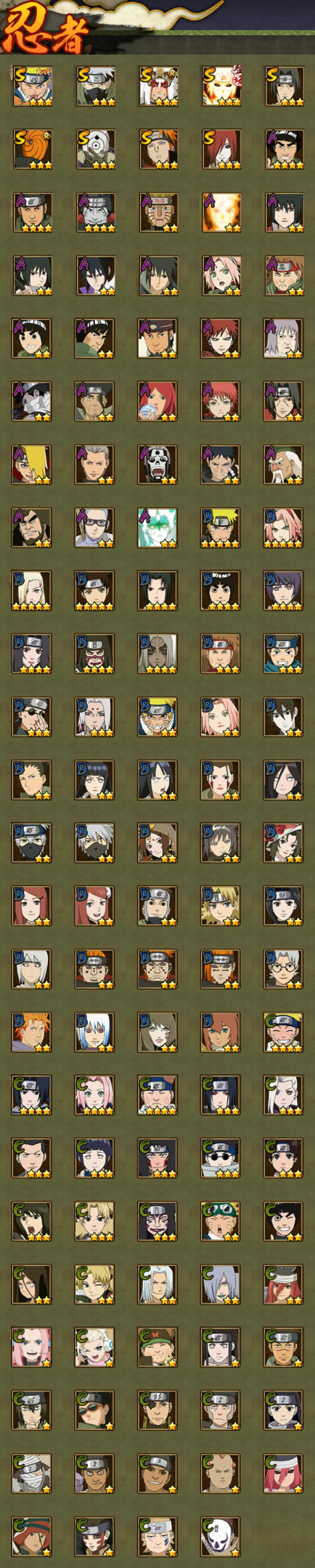The height and width of the screenshot is (1568, 315).
Task: Open the S-rank masked Kakashi portrait
Action: (x=95, y=86)
